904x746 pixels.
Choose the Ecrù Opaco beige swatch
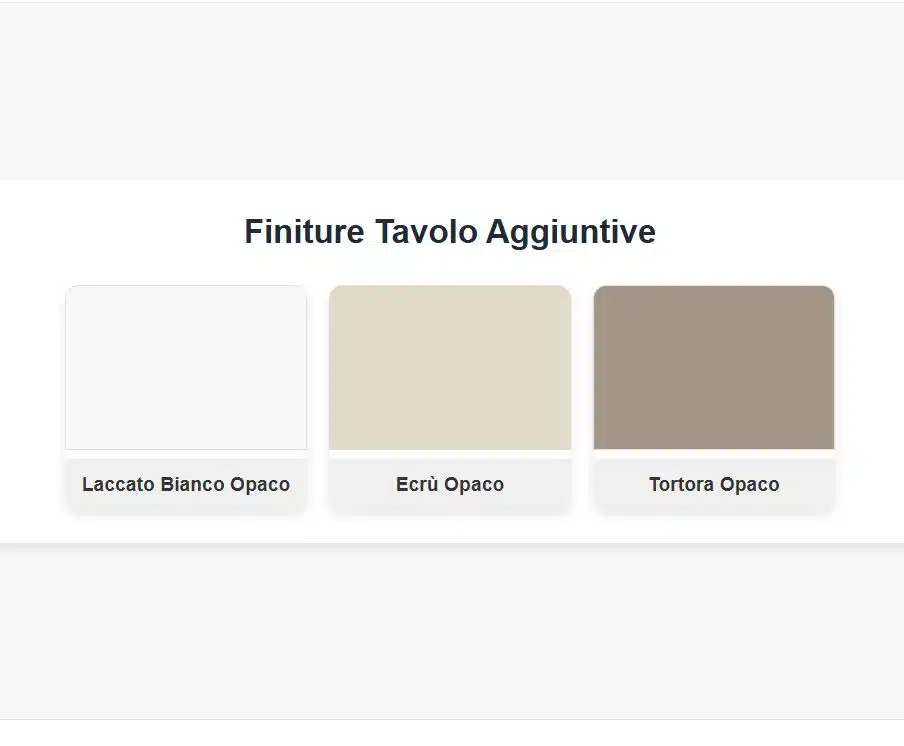pos(450,367)
